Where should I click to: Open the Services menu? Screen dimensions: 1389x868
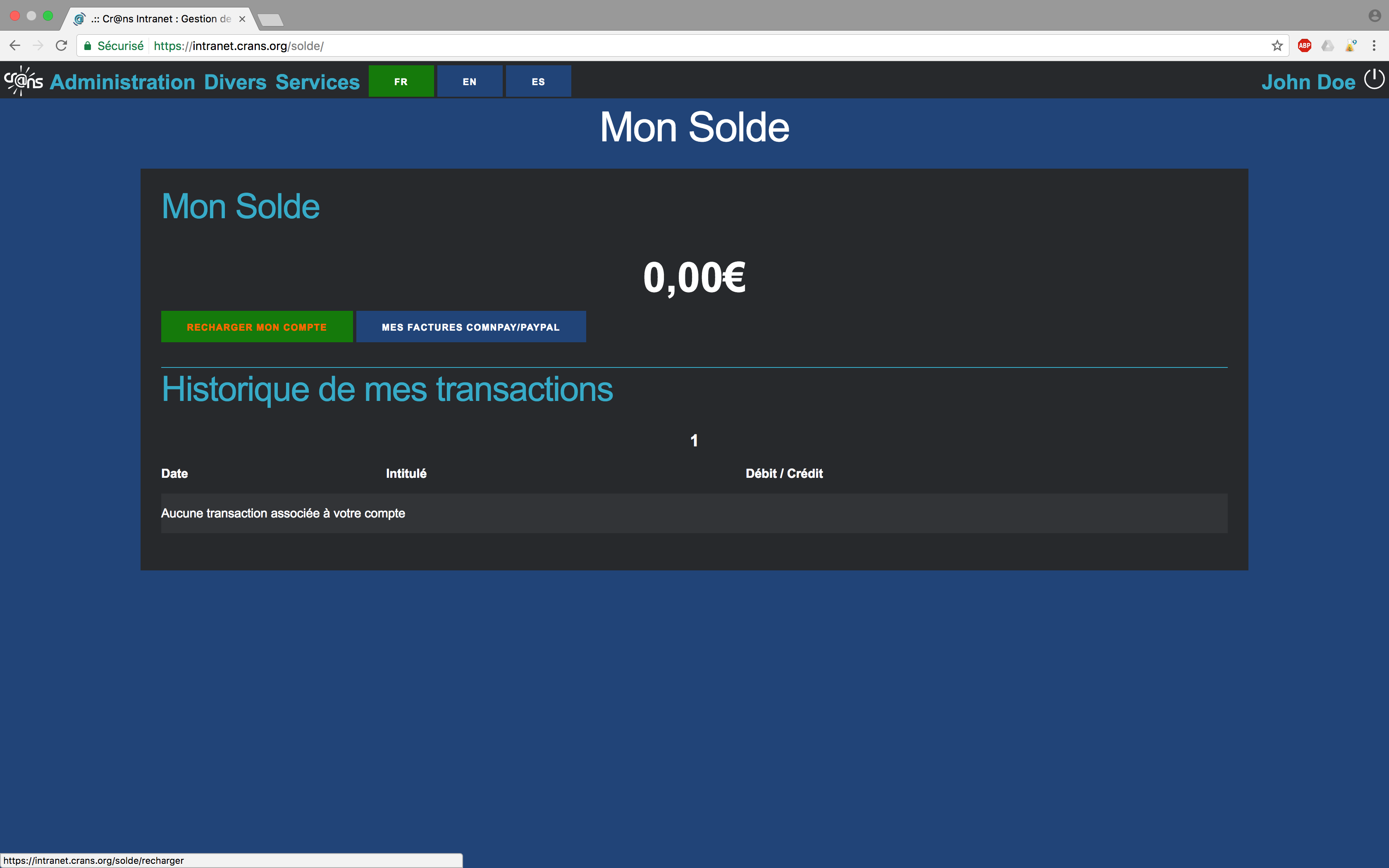point(317,82)
